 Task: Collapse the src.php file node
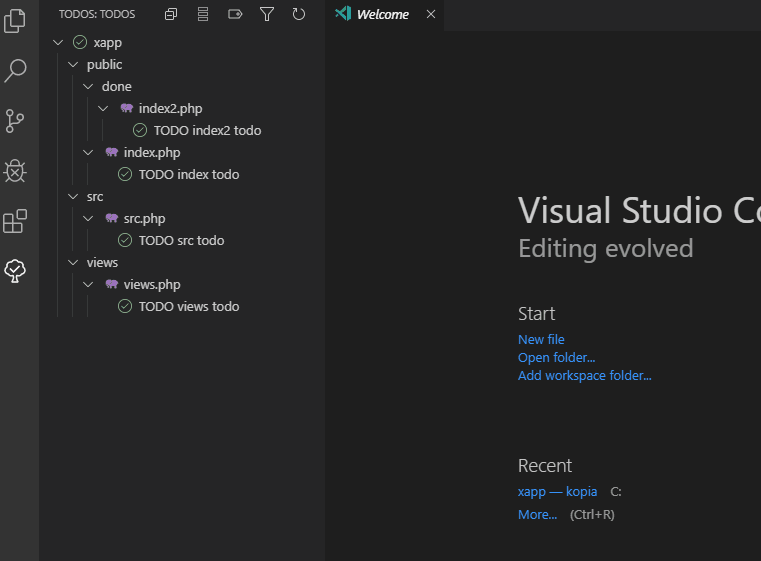pyautogui.click(x=88, y=218)
